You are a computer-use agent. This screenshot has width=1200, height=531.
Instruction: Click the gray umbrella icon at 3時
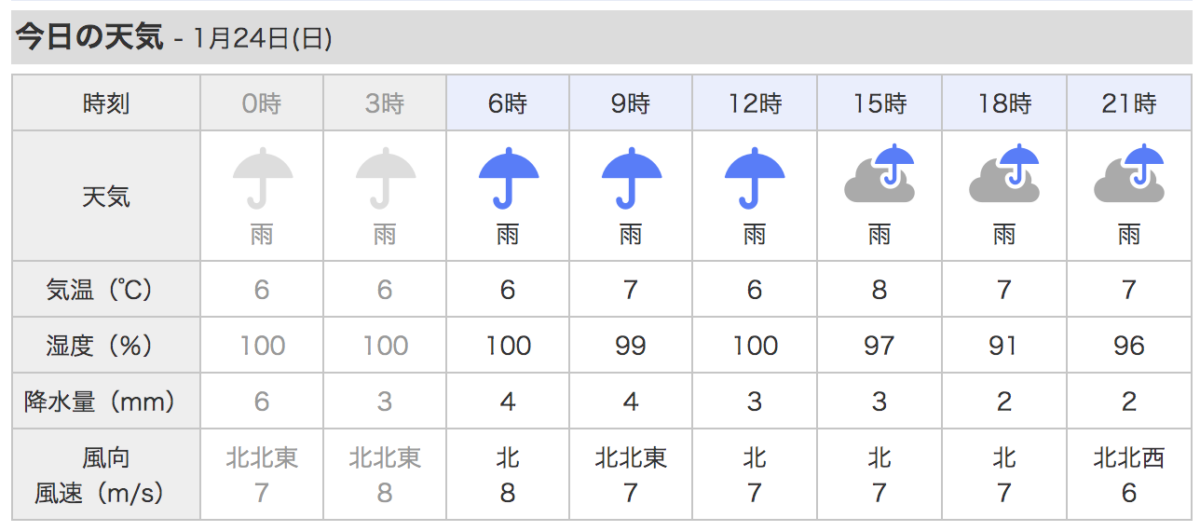point(385,178)
